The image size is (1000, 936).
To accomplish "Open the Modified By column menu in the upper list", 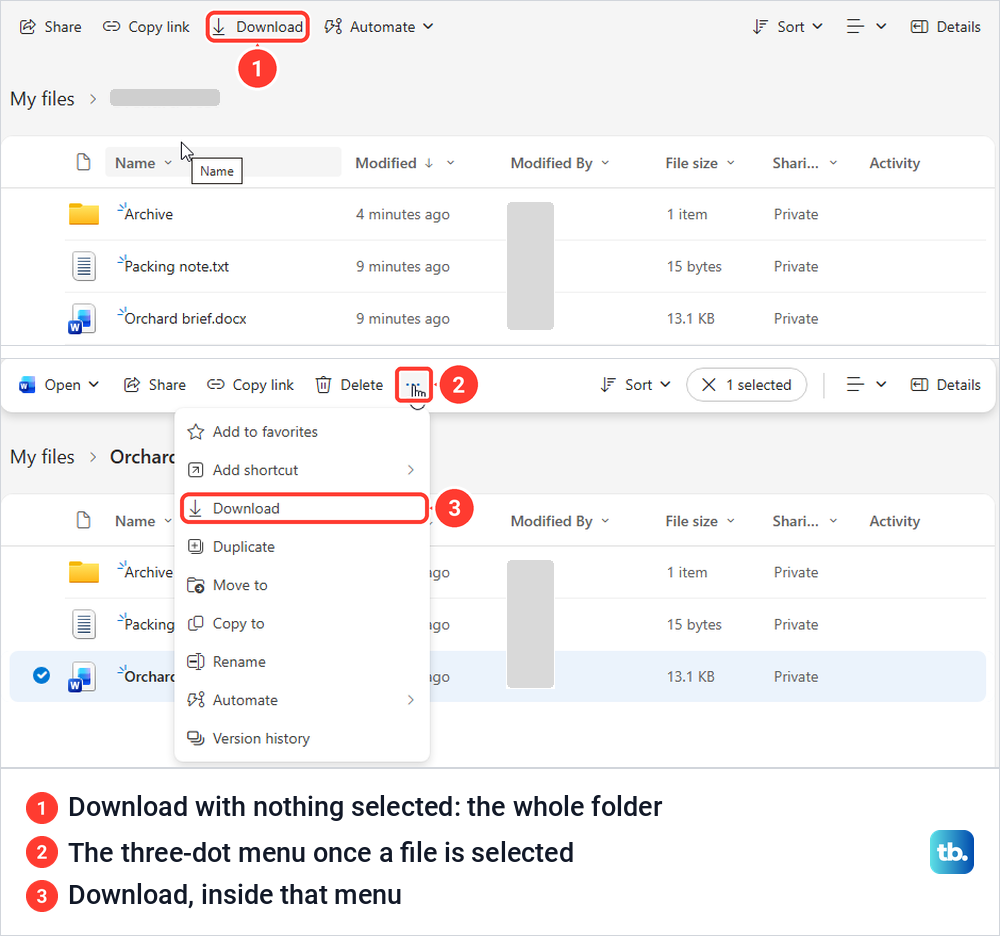I will pos(560,163).
